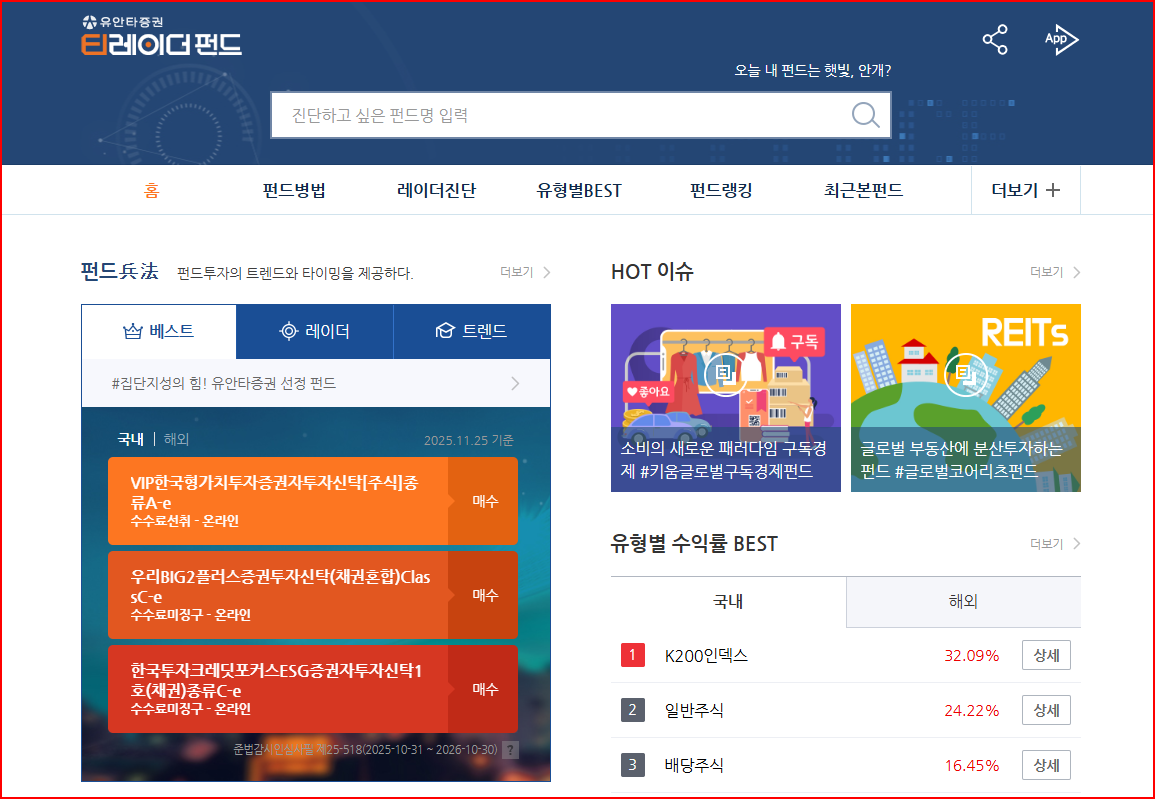Click the plus icon beside 더보기
The height and width of the screenshot is (799, 1155).
pos(1053,190)
